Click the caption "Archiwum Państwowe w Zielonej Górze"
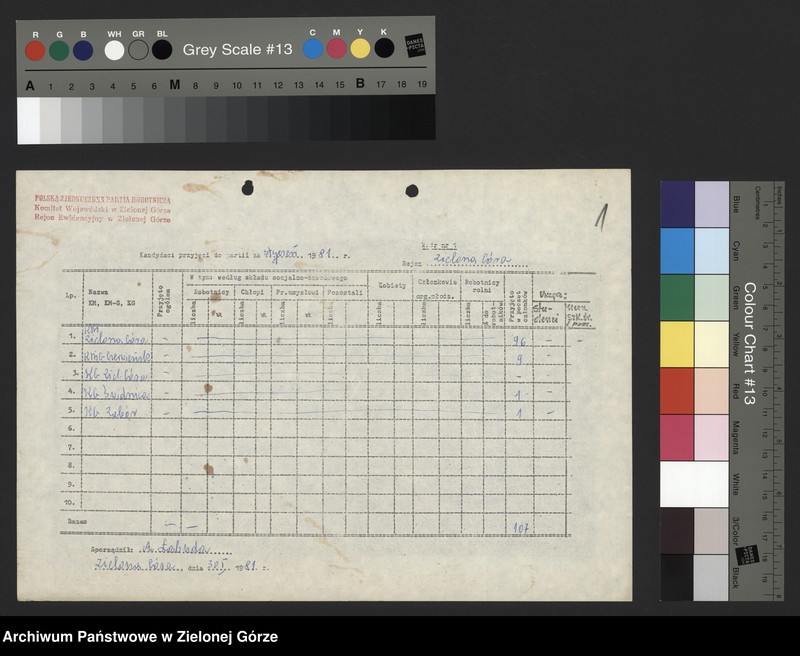800x656 pixels. coord(140,637)
